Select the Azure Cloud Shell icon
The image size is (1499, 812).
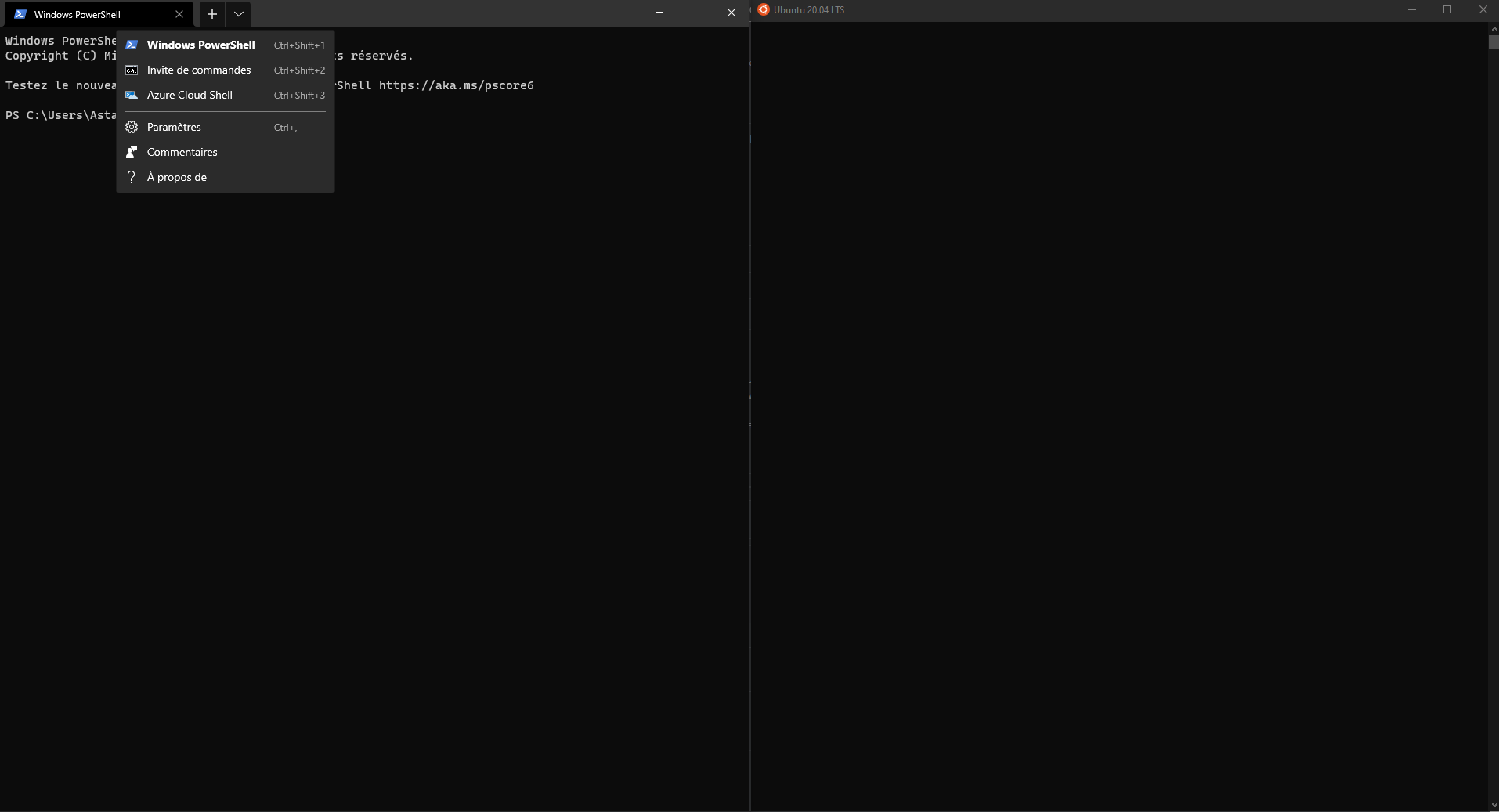click(132, 95)
